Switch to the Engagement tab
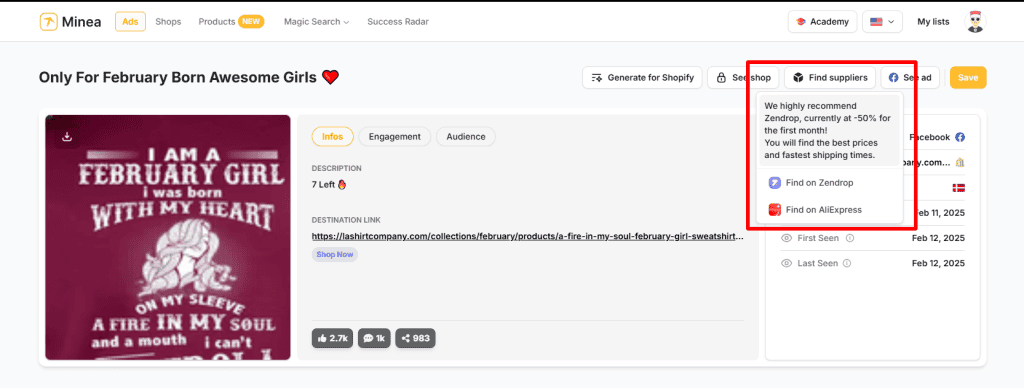The width and height of the screenshot is (1024, 388). (394, 137)
